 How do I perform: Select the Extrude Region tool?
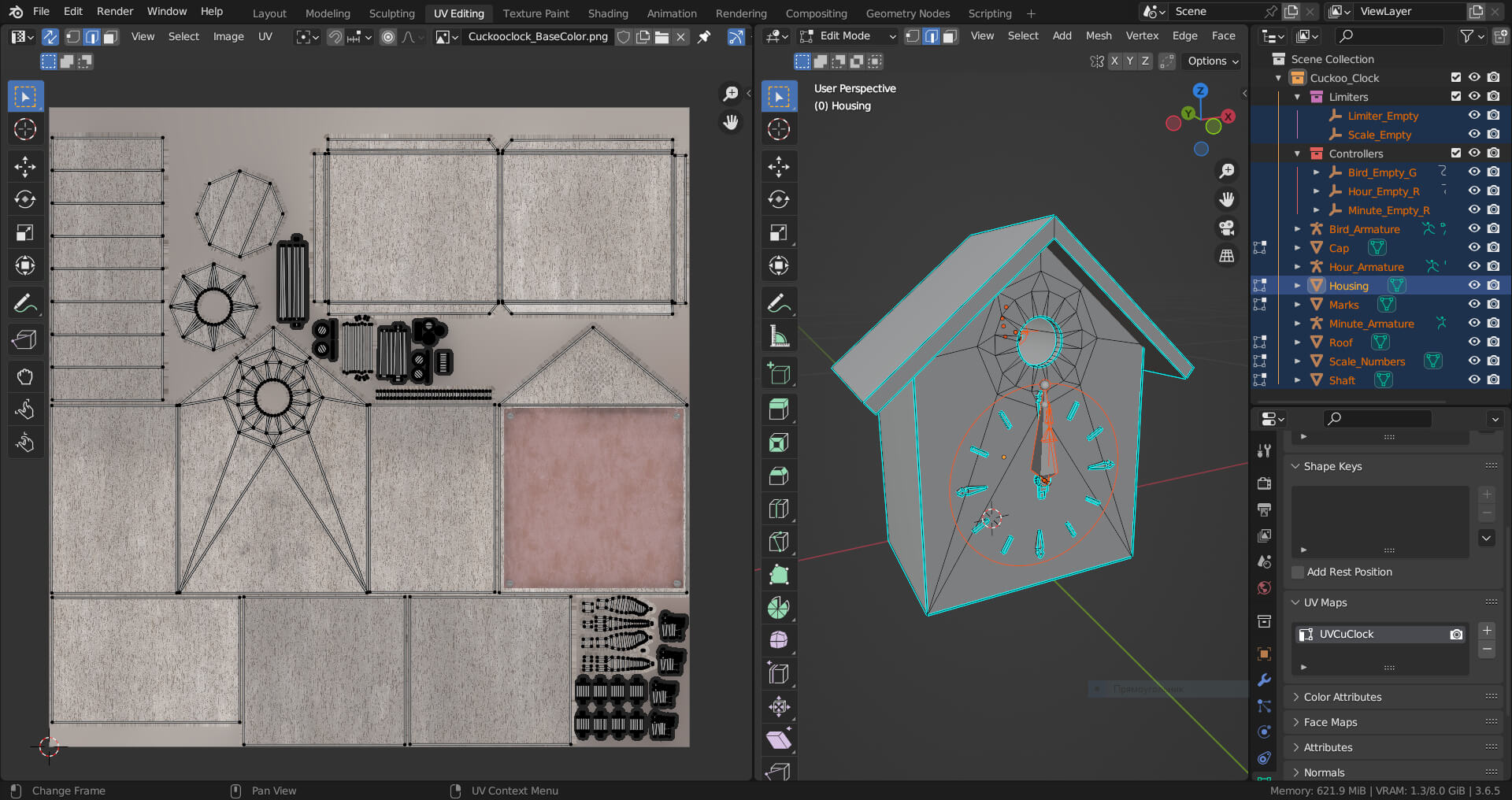point(778,409)
